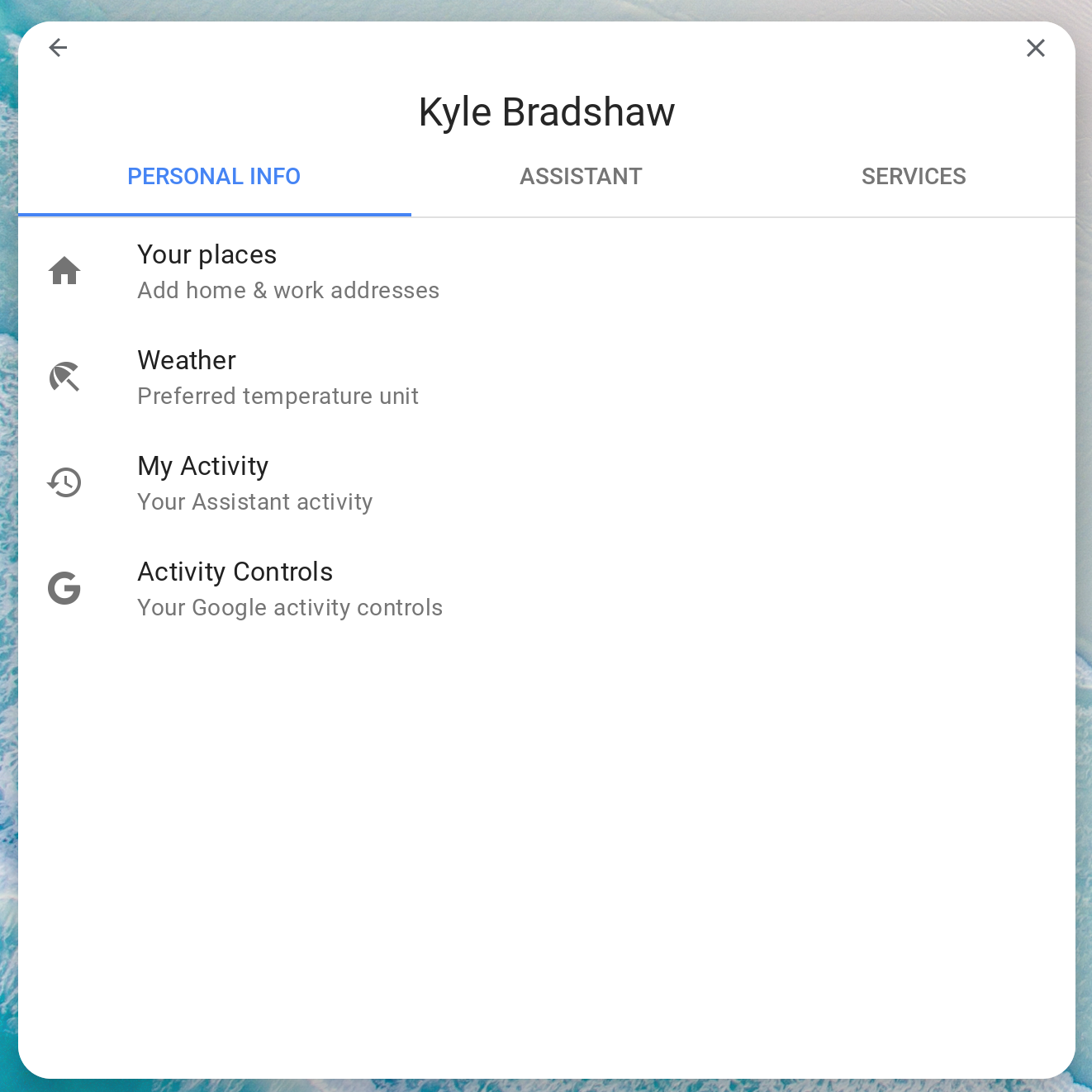Open the Weather setting
The image size is (1092, 1092).
(187, 360)
